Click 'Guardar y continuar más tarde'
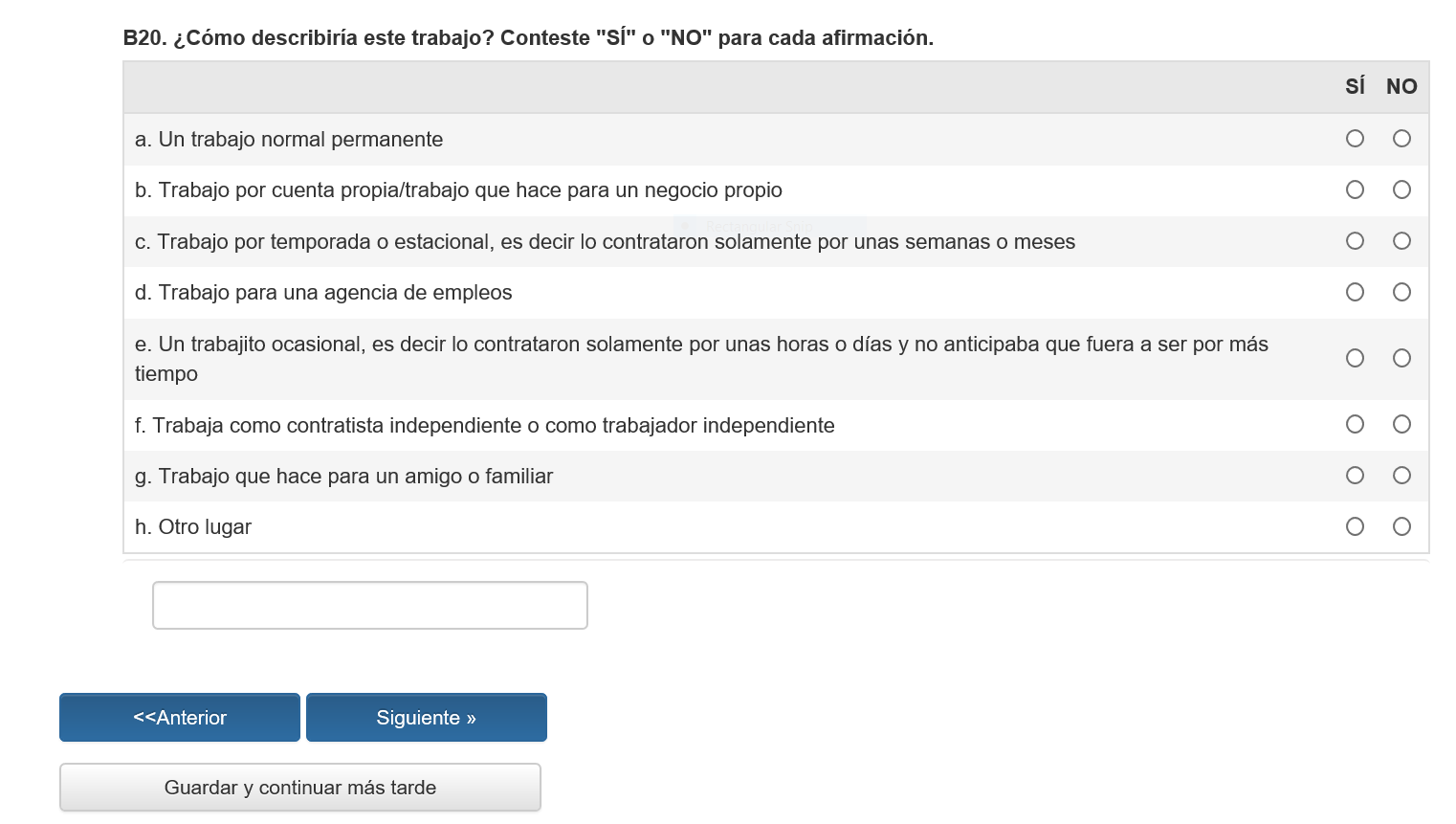1456x824 pixels. [x=300, y=788]
